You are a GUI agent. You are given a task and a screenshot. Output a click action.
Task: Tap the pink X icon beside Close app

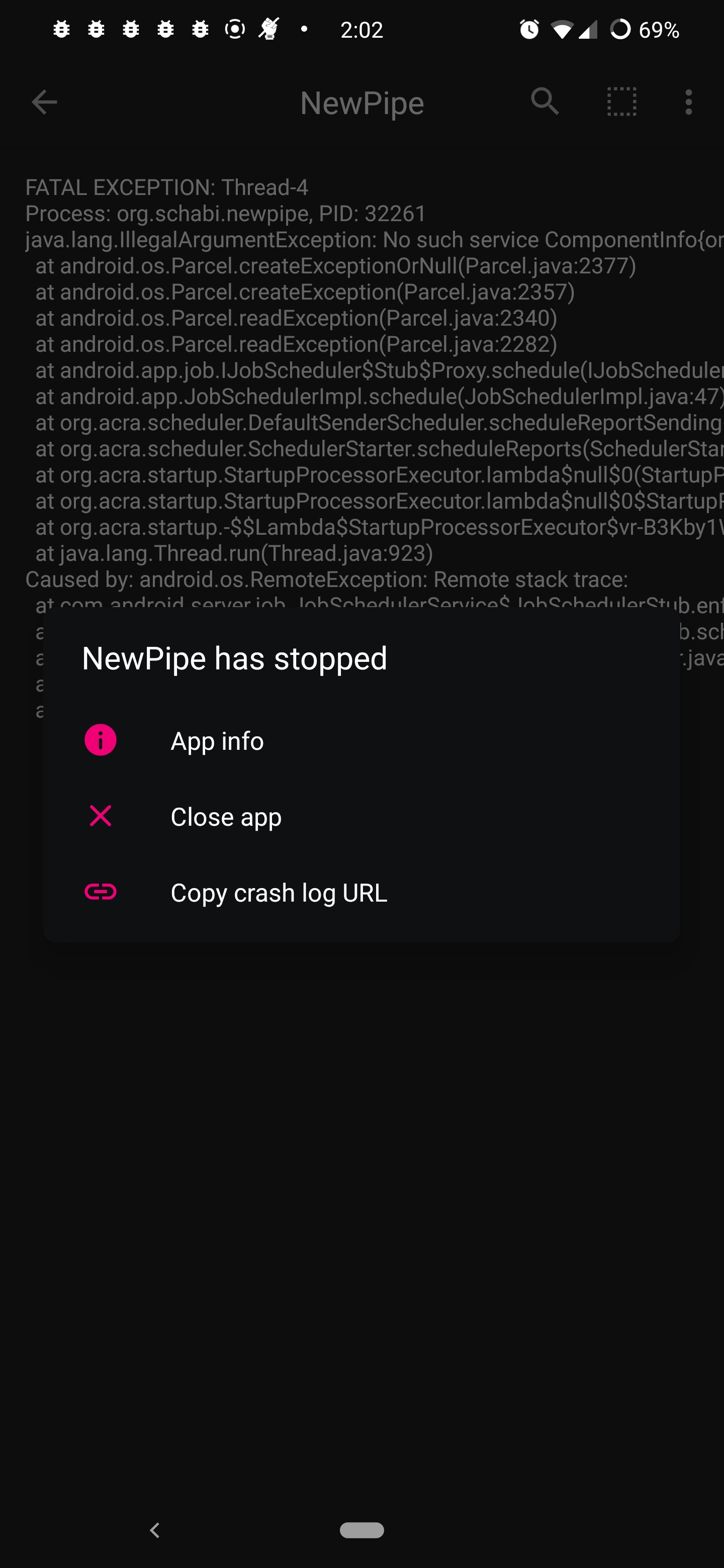pyautogui.click(x=101, y=816)
